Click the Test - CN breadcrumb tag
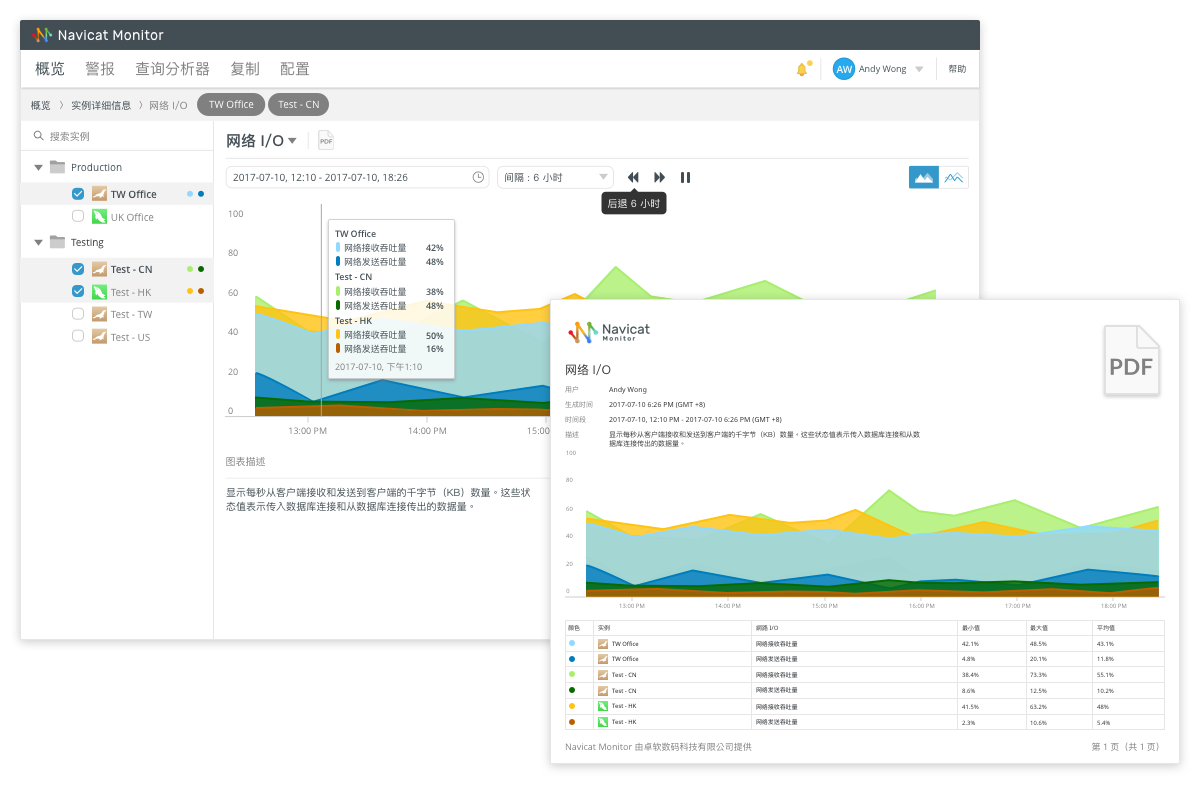The height and width of the screenshot is (790, 1200). coord(299,105)
